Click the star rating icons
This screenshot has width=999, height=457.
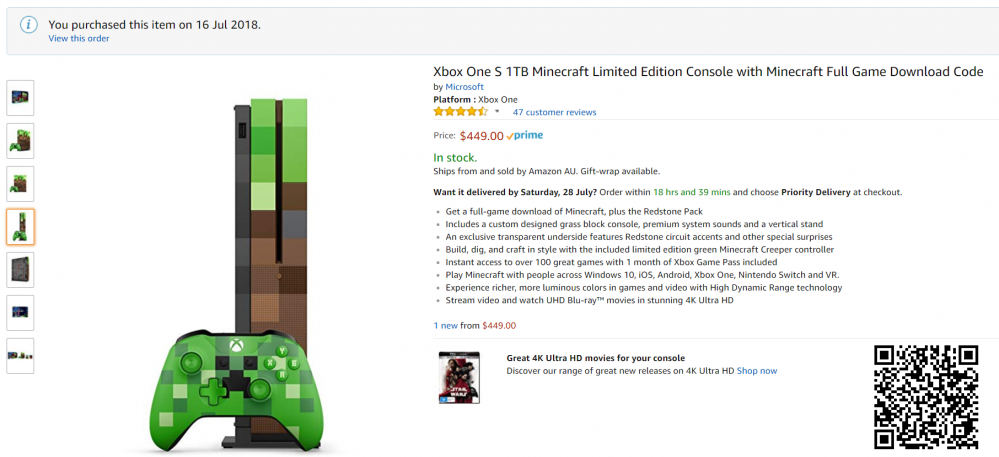coord(460,112)
